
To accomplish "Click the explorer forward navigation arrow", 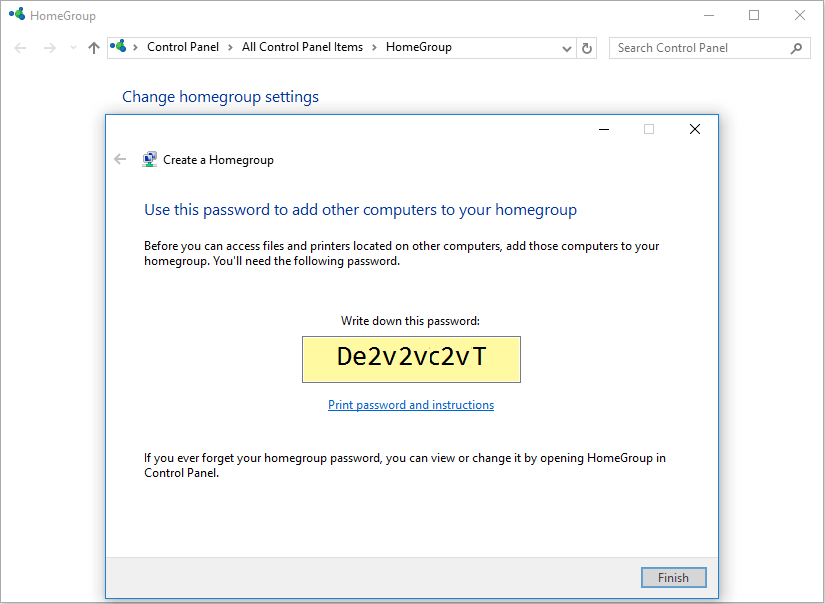I will (x=49, y=48).
